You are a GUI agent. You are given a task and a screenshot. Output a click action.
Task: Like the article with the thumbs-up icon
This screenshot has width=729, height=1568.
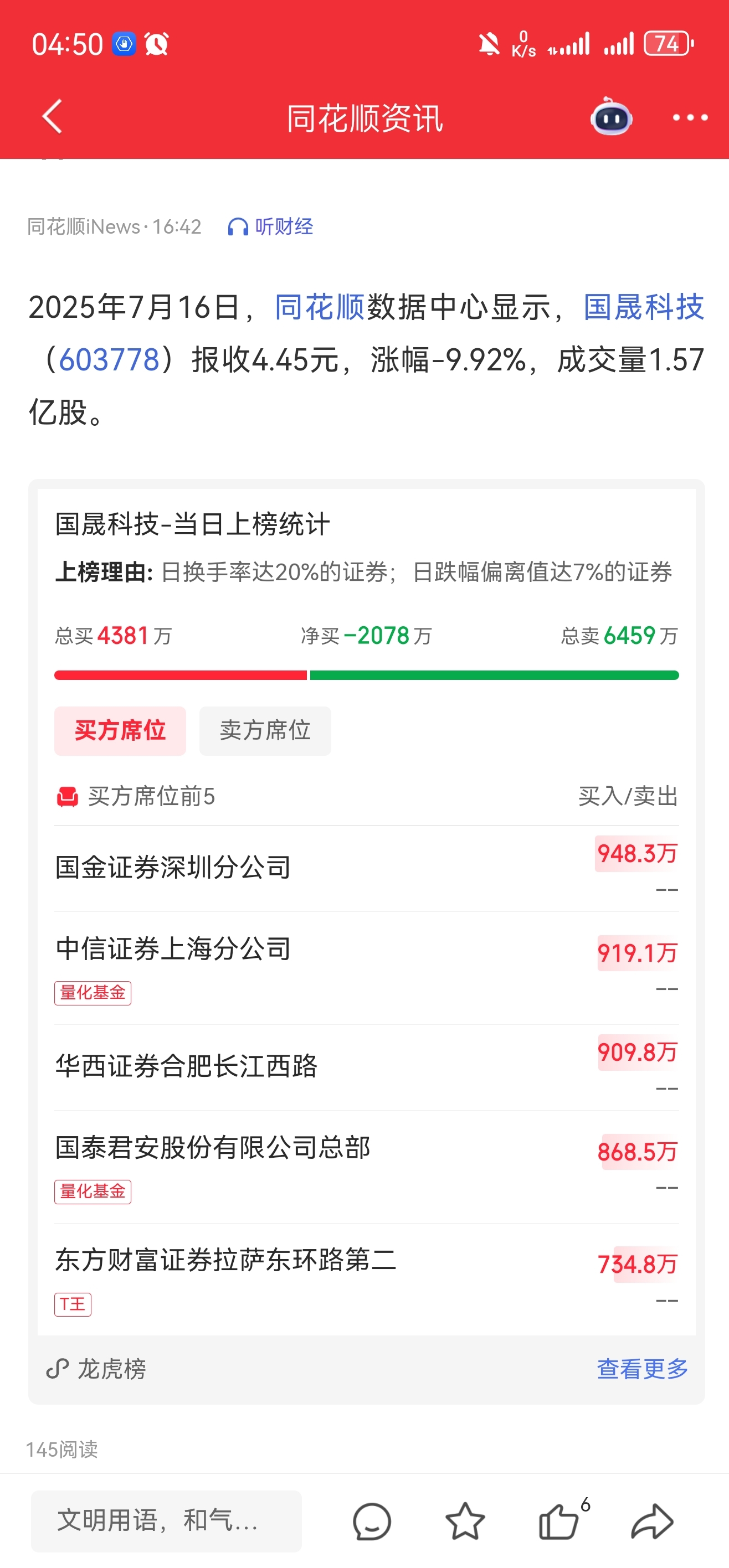tap(558, 1521)
